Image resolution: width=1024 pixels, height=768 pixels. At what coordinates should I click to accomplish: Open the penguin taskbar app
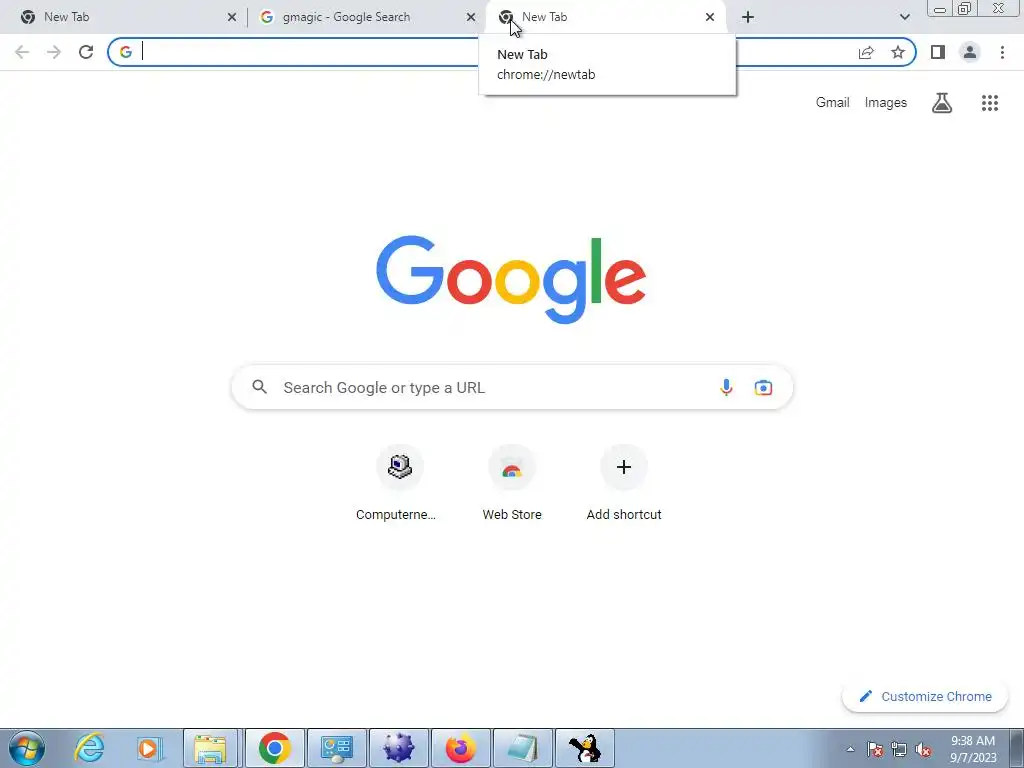point(584,748)
